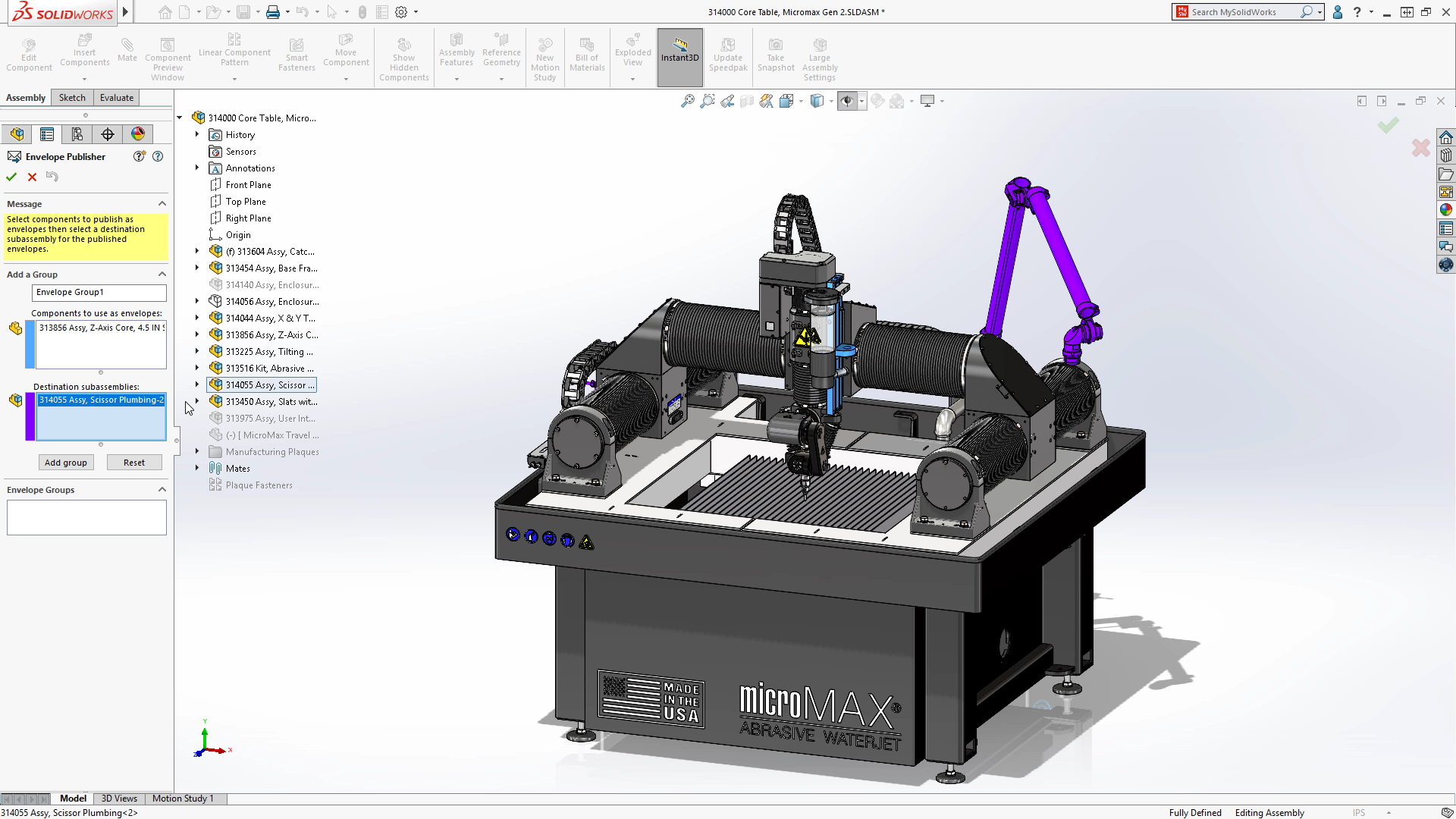Viewport: 1456px width, 819px height.
Task: Click the Envelope Group1 name field
Action: point(99,293)
